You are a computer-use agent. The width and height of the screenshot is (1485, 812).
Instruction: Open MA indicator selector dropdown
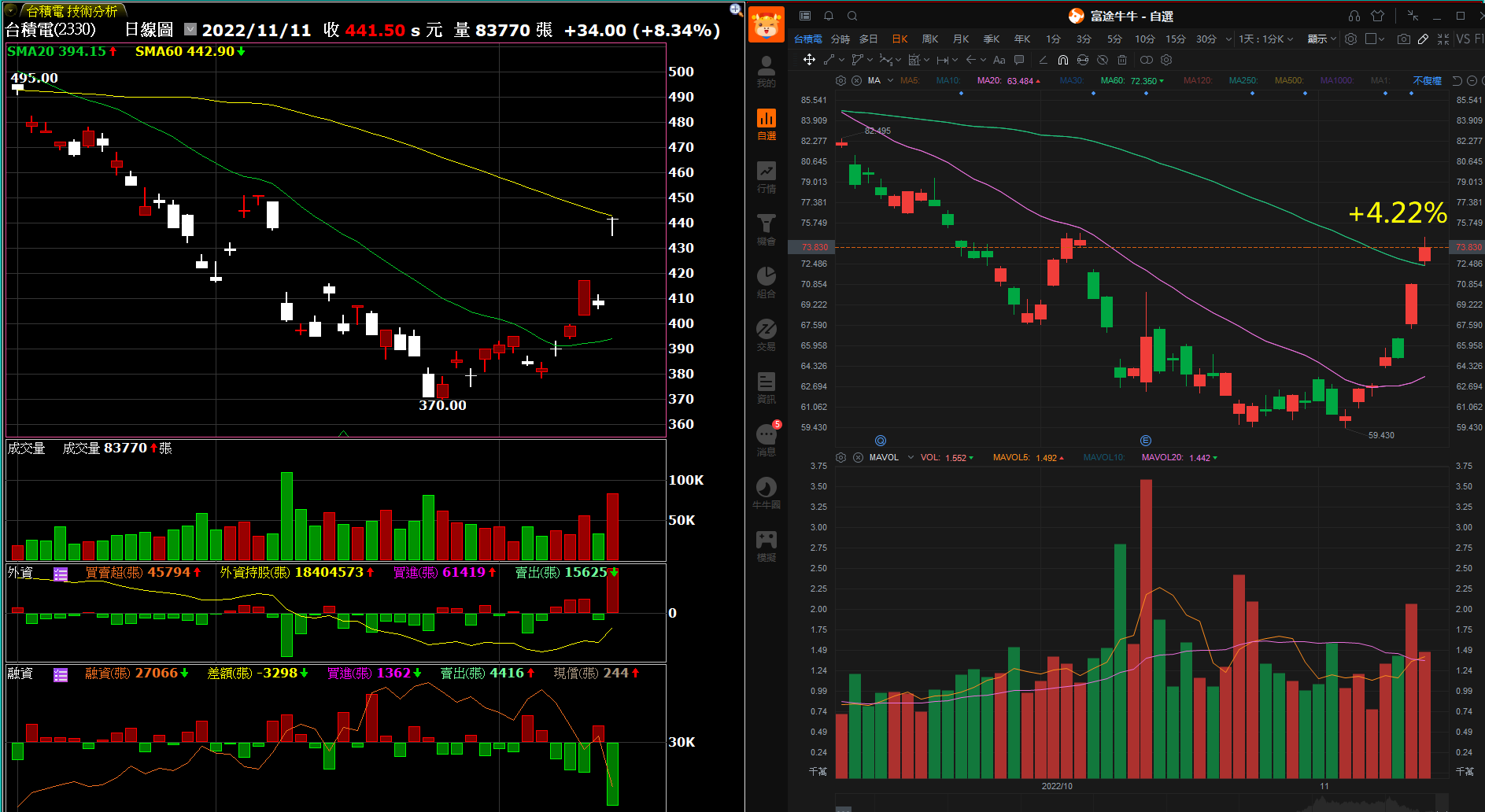click(890, 80)
